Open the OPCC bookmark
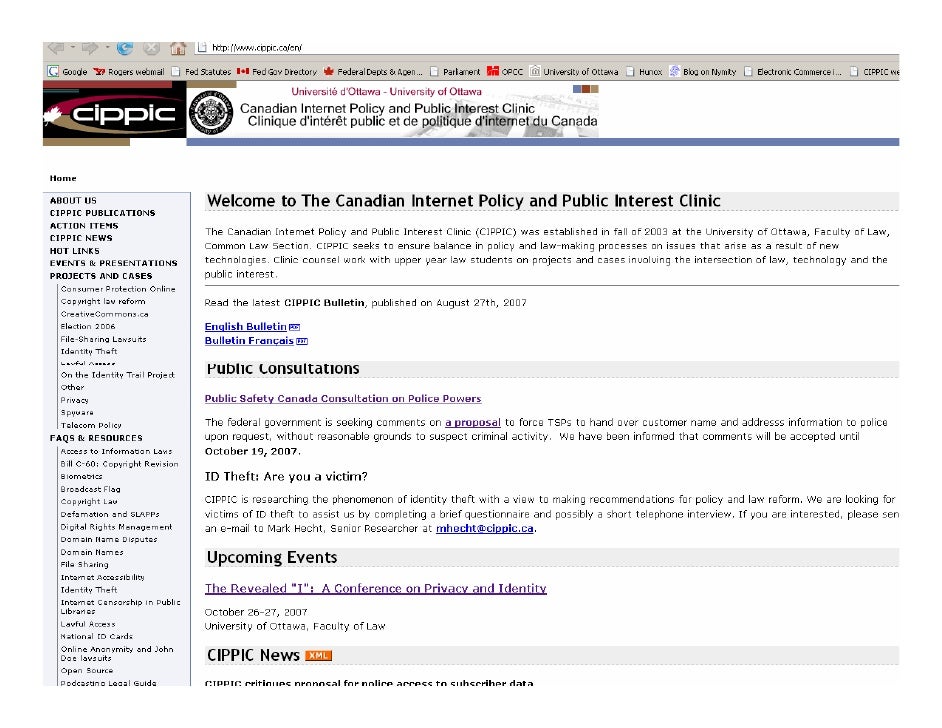The image size is (942, 728). [x=505, y=71]
